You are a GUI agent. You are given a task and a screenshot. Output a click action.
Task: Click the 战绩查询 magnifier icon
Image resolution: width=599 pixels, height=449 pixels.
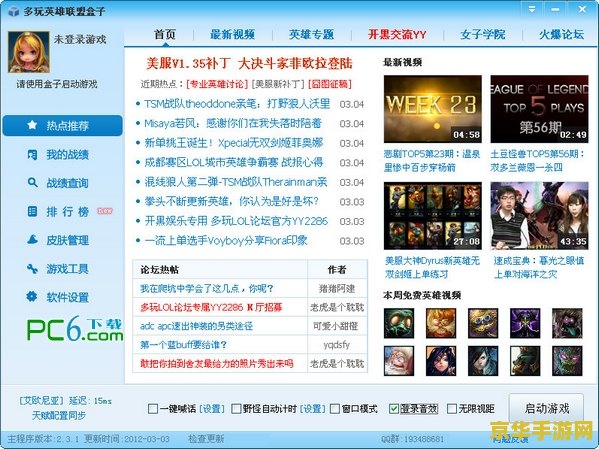[x=32, y=183]
